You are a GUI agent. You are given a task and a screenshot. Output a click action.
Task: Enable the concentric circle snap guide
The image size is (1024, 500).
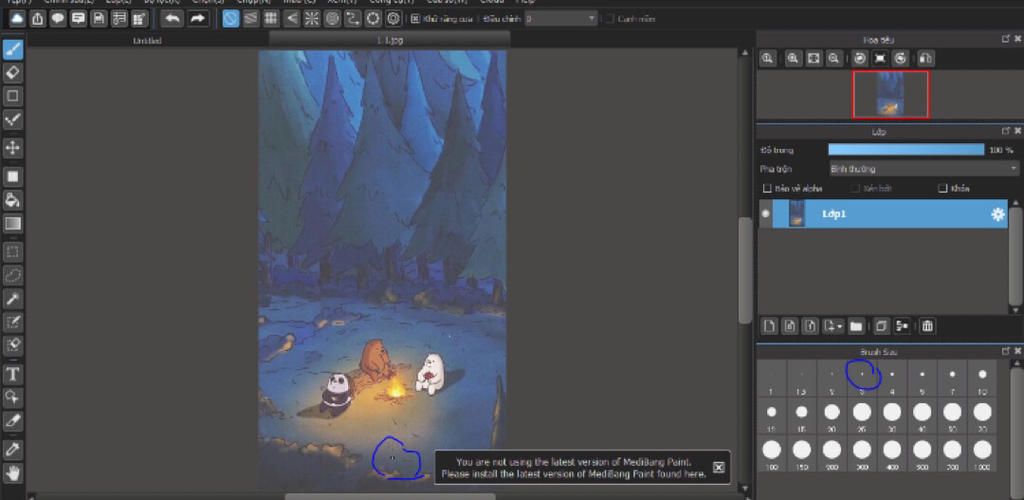click(x=332, y=19)
